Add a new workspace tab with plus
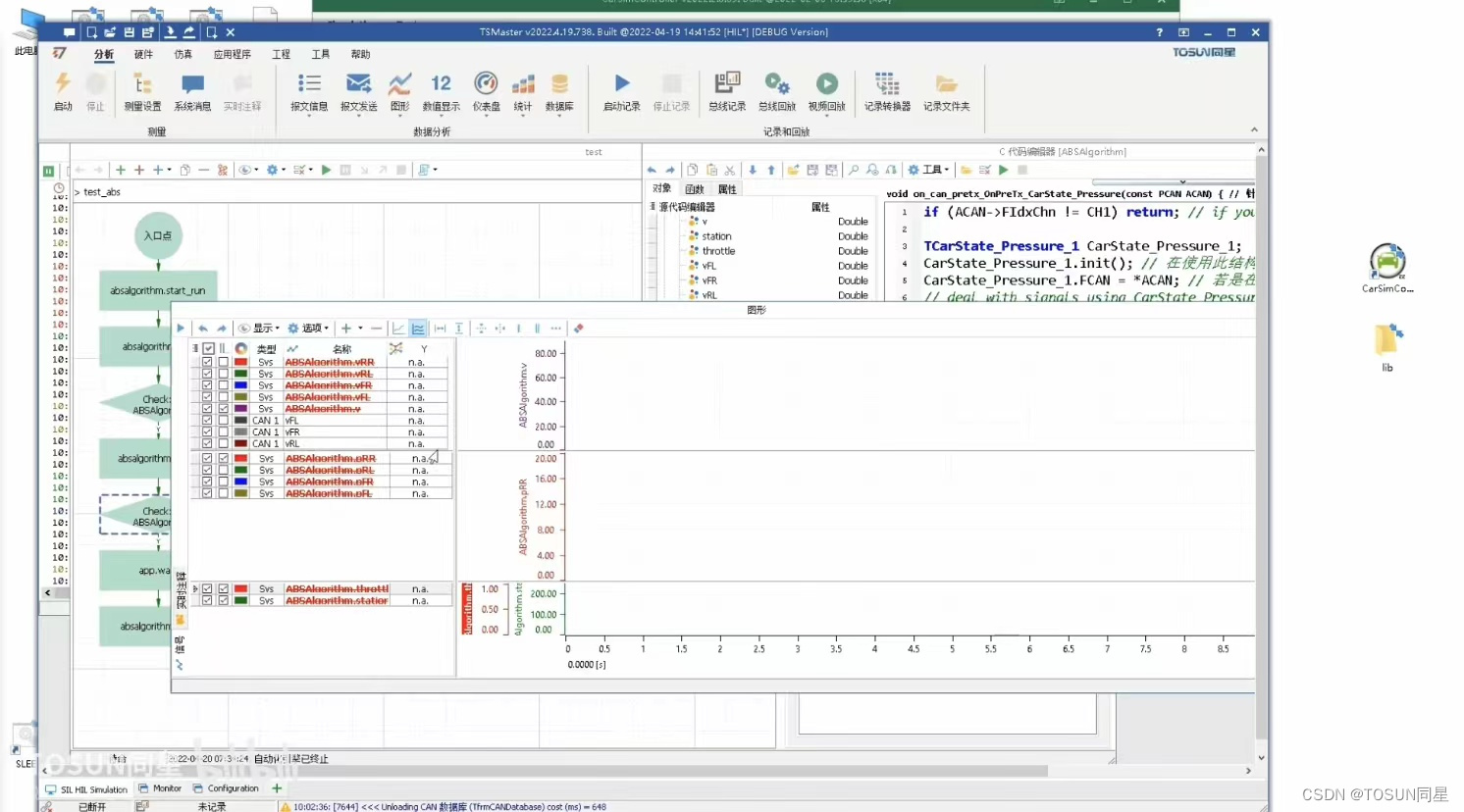Image resolution: width=1464 pixels, height=812 pixels. pyautogui.click(x=277, y=788)
